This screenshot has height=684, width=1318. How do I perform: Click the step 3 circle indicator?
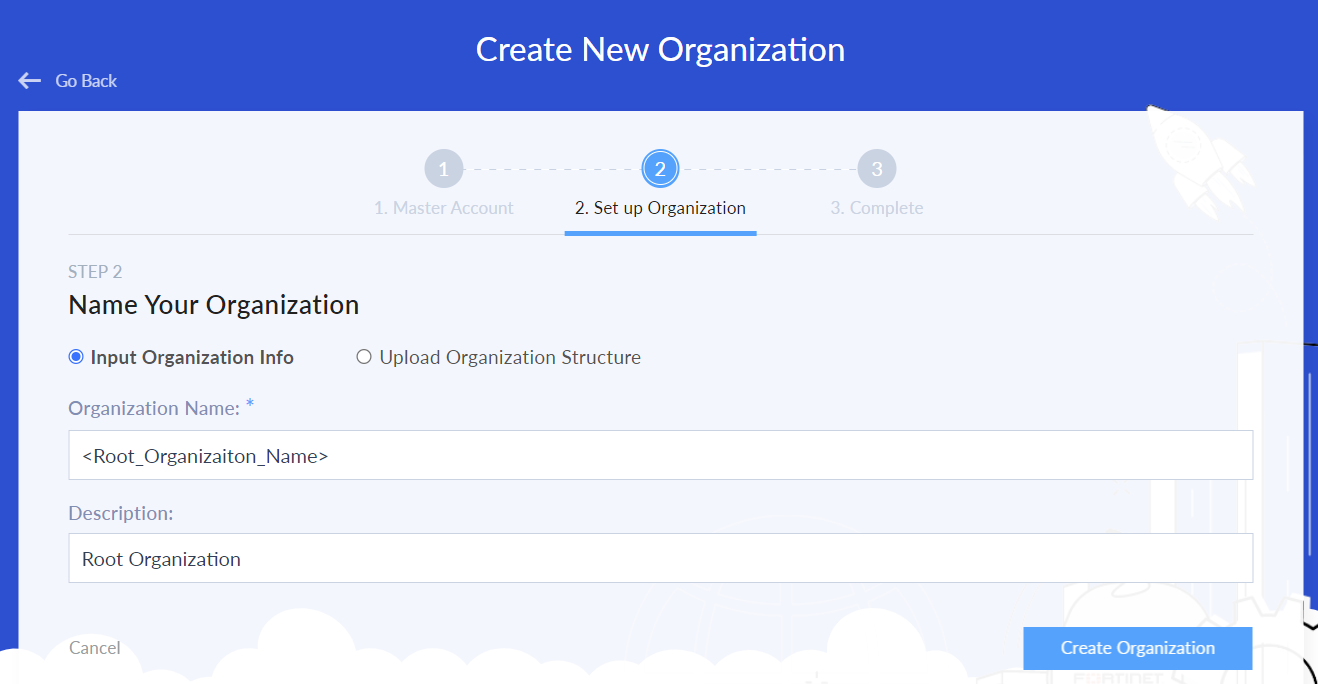[x=877, y=169]
